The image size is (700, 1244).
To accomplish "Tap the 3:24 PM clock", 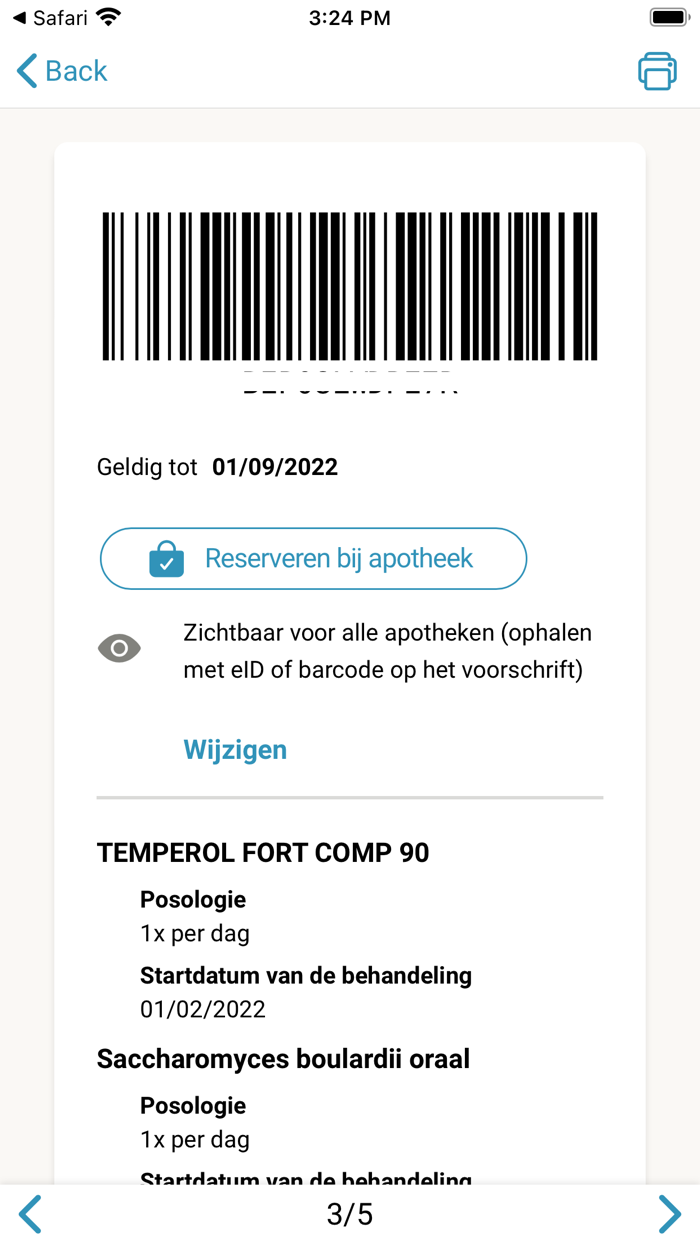I will point(350,17).
